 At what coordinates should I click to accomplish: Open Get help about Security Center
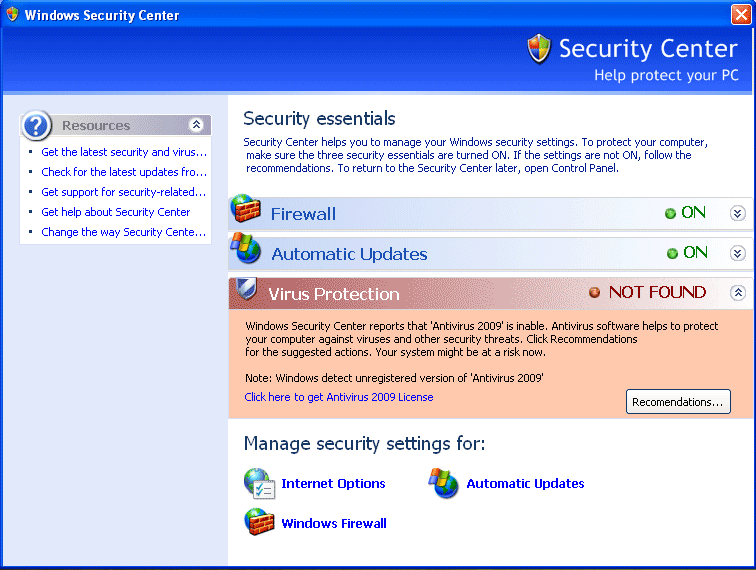click(x=116, y=212)
